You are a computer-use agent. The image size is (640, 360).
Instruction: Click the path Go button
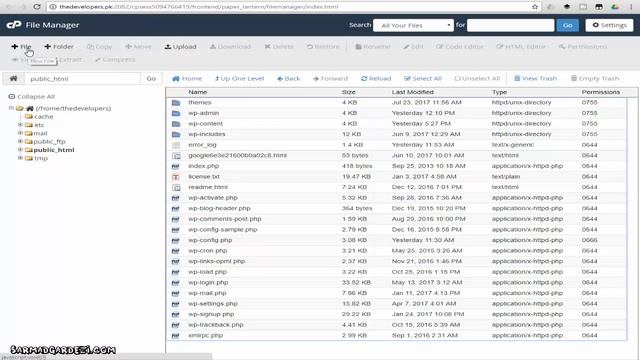click(151, 78)
